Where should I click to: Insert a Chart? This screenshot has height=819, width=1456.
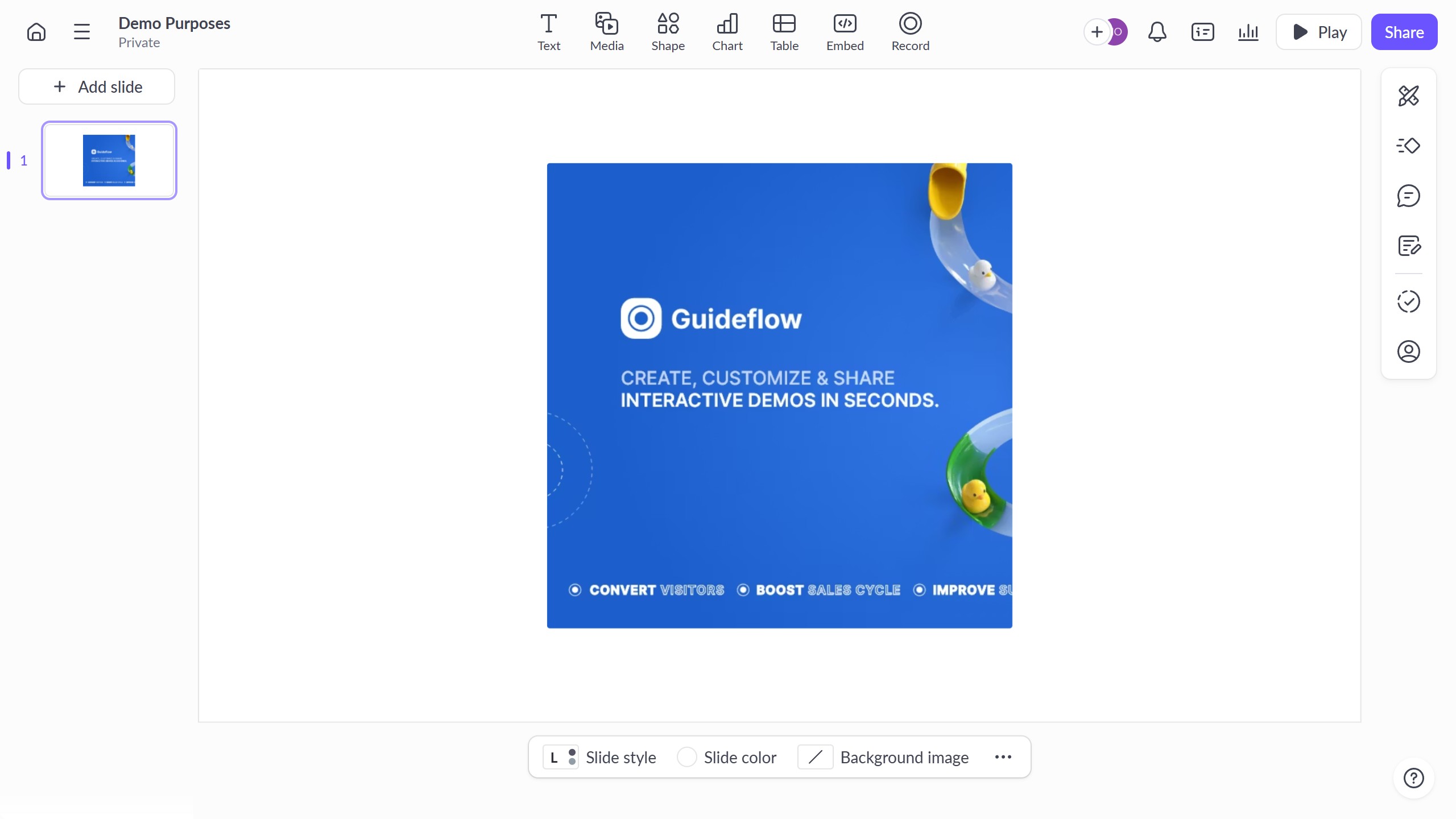click(x=727, y=32)
